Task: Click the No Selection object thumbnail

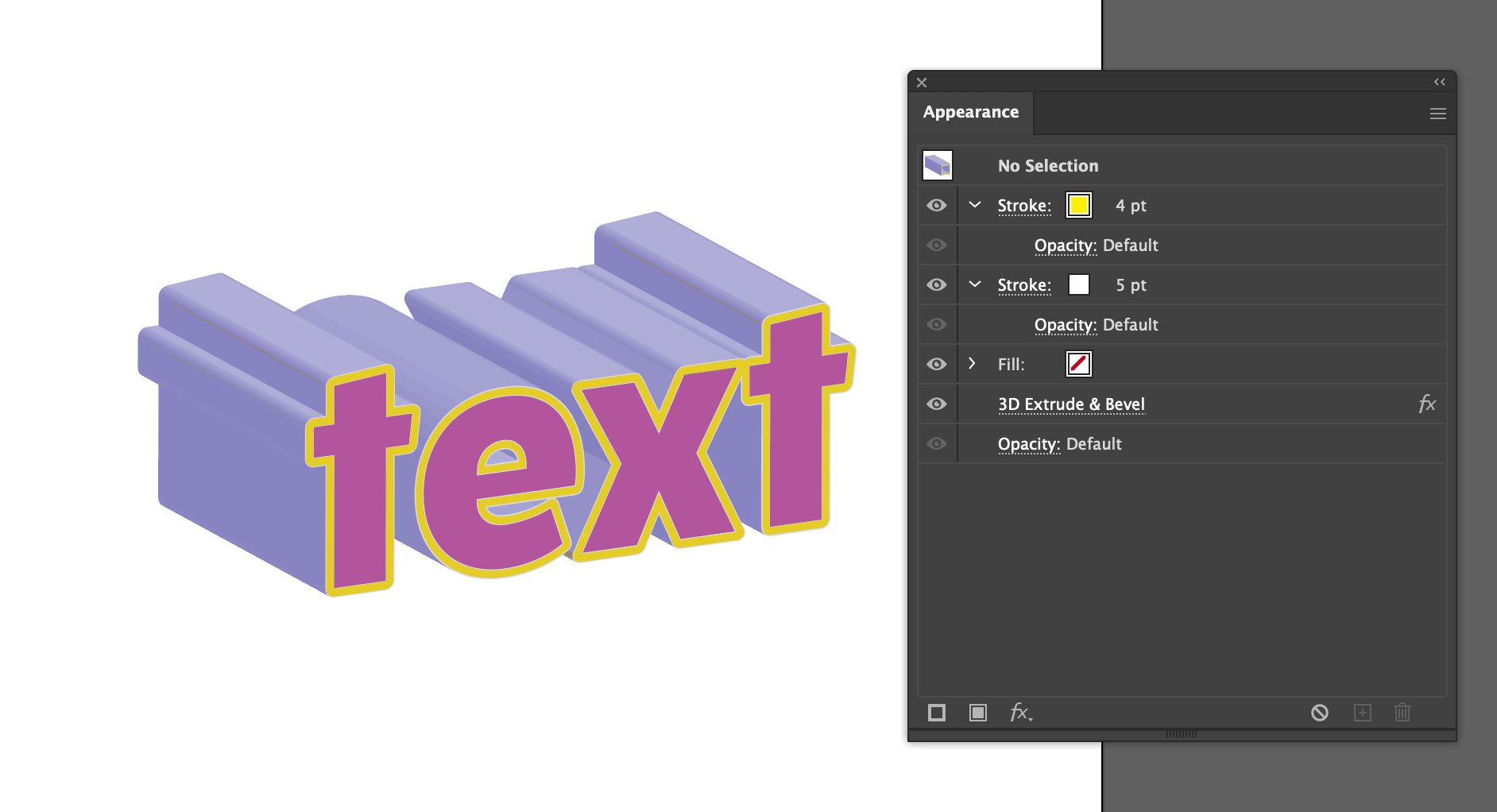Action: (x=937, y=165)
